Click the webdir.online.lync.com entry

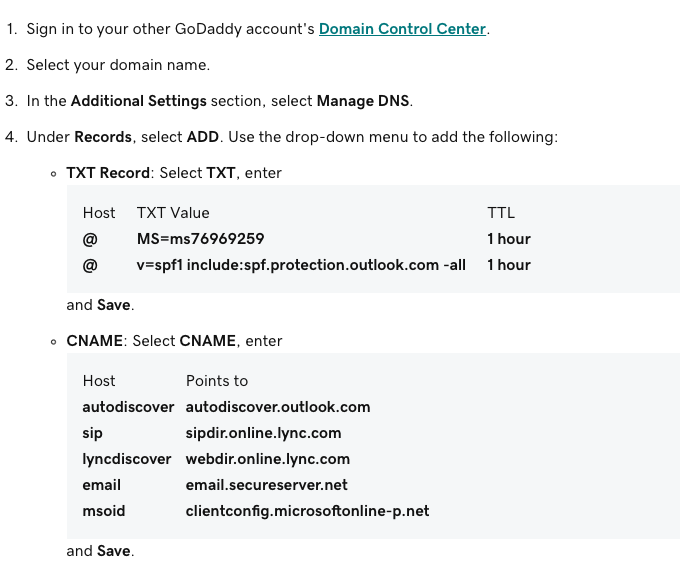click(267, 459)
